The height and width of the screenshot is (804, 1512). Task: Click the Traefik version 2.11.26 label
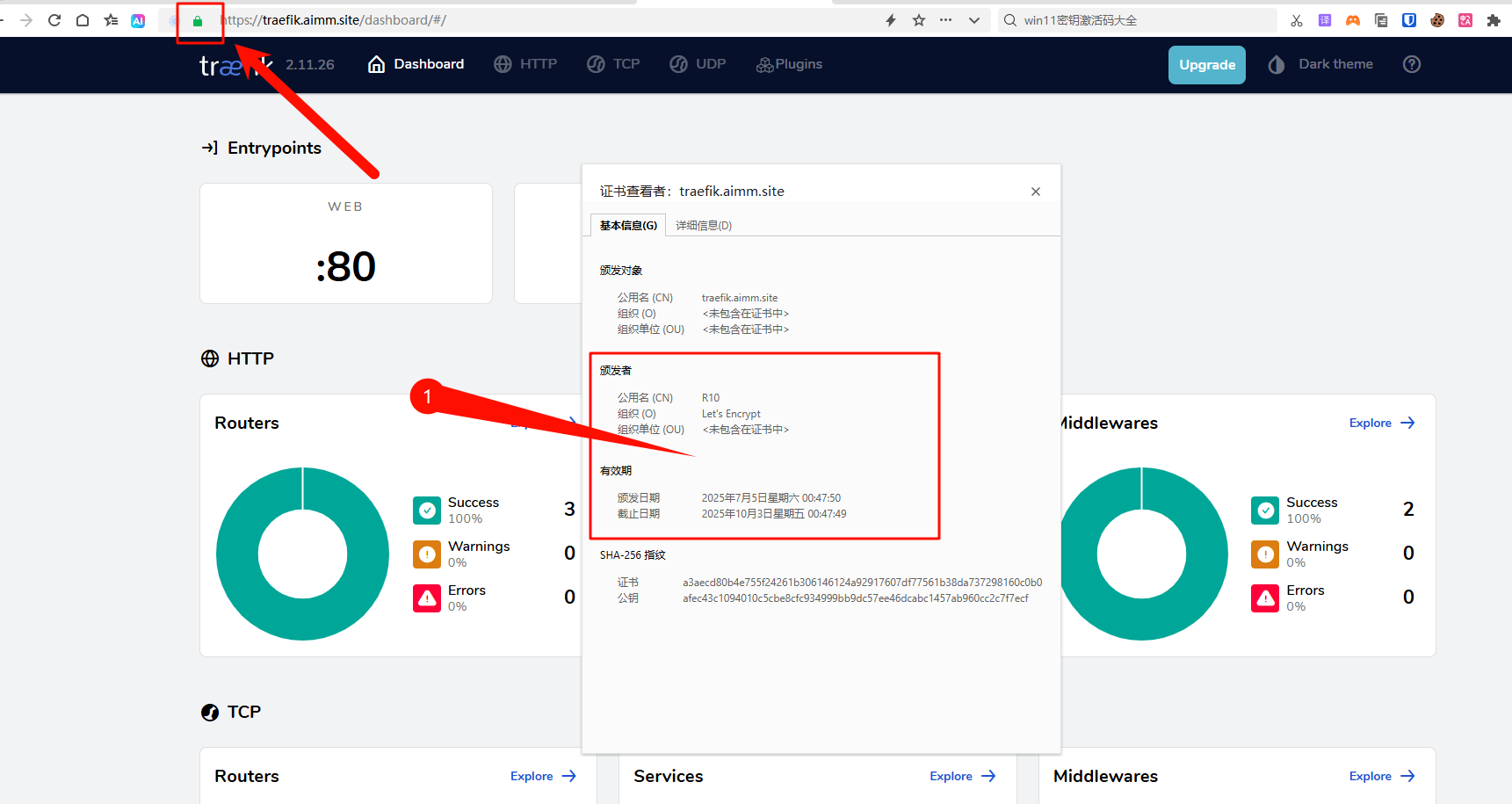(310, 65)
